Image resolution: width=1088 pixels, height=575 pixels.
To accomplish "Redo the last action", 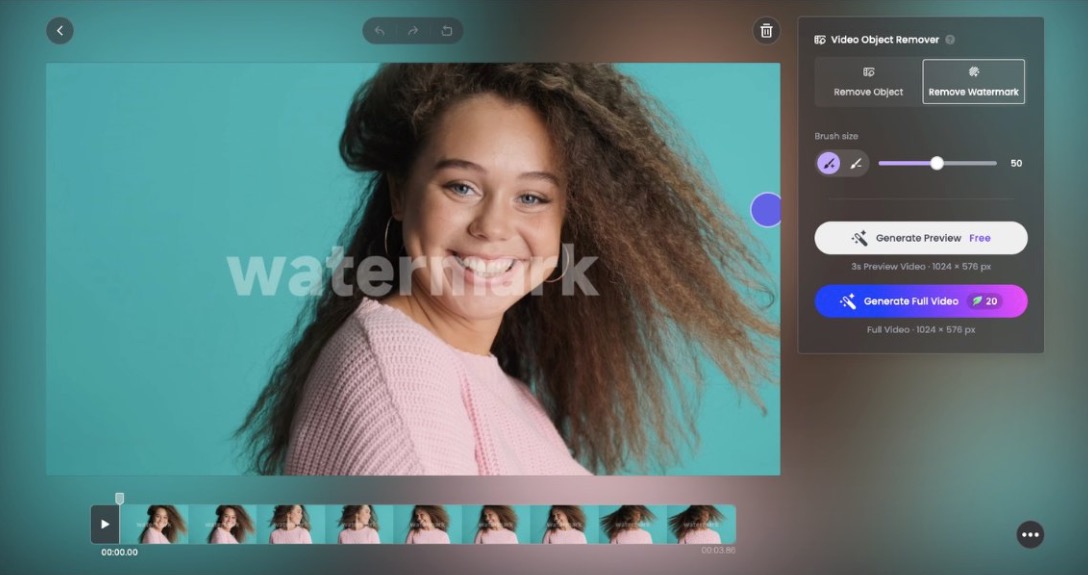I will pos(413,31).
